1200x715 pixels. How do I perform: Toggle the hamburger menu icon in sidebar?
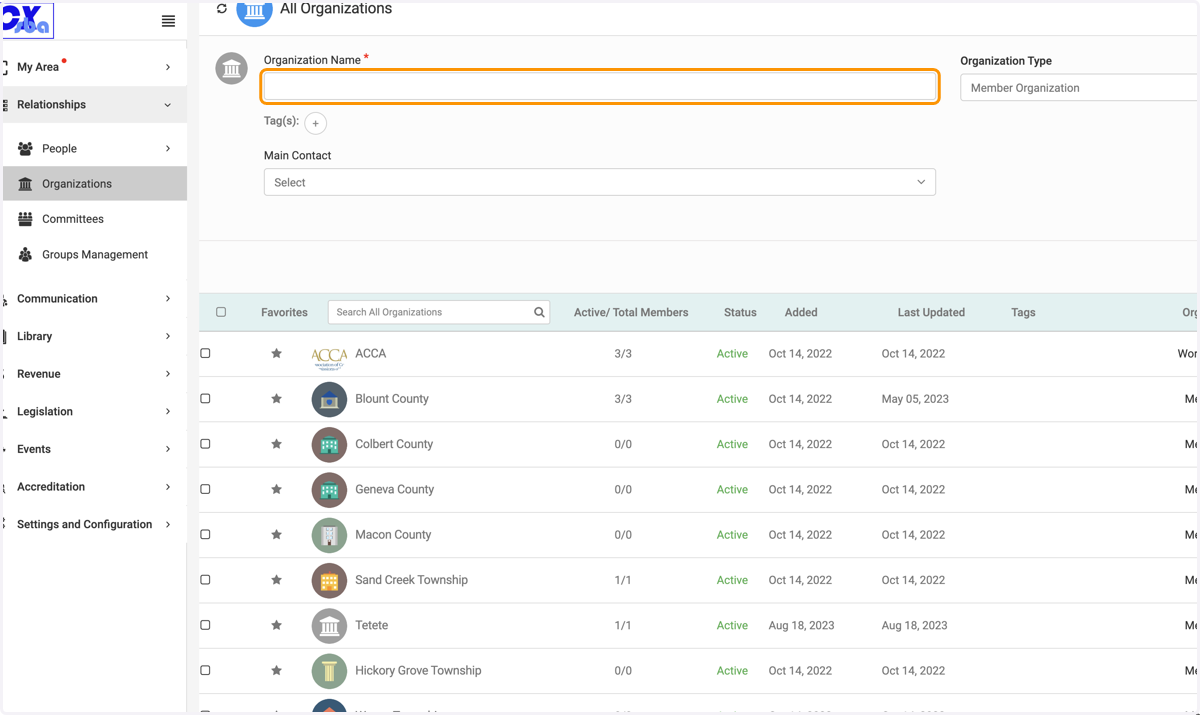pos(168,21)
